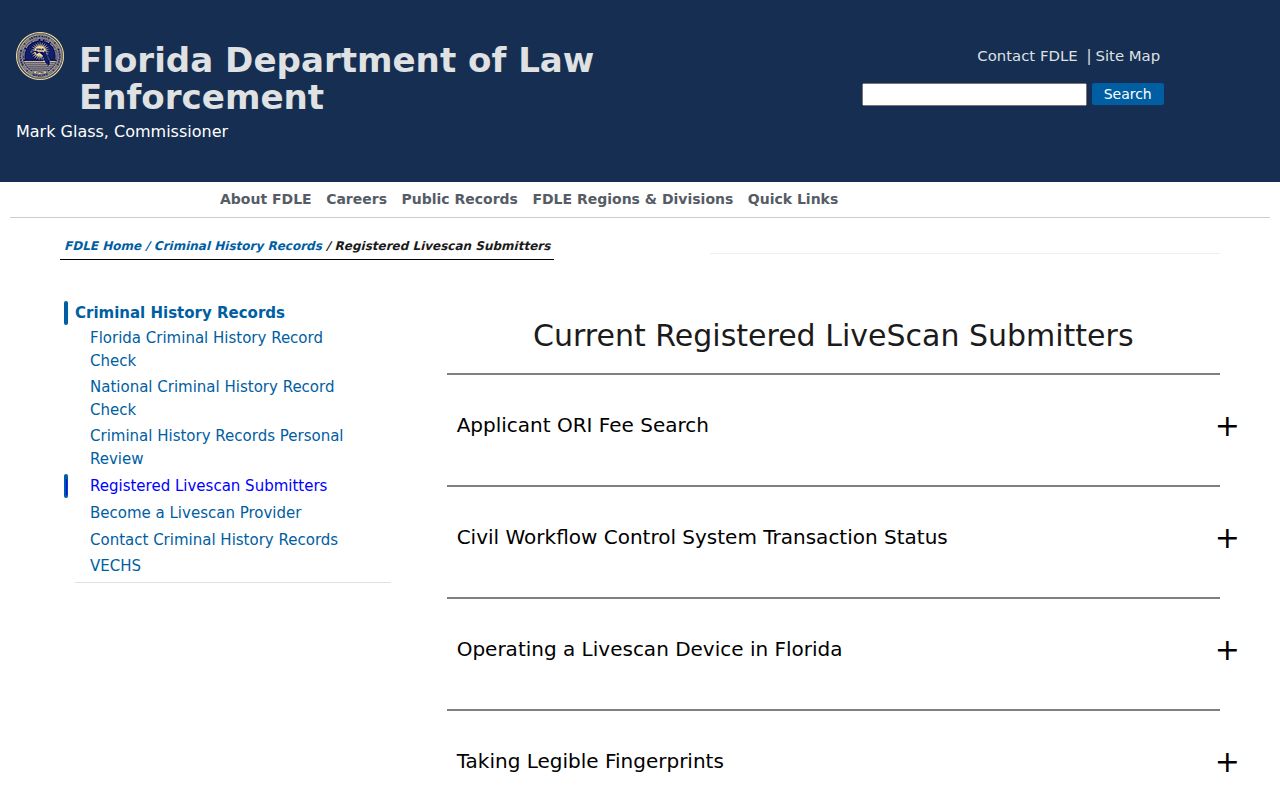The image size is (1280, 800).
Task: Open Contact Criminal History Records link
Action: point(214,539)
